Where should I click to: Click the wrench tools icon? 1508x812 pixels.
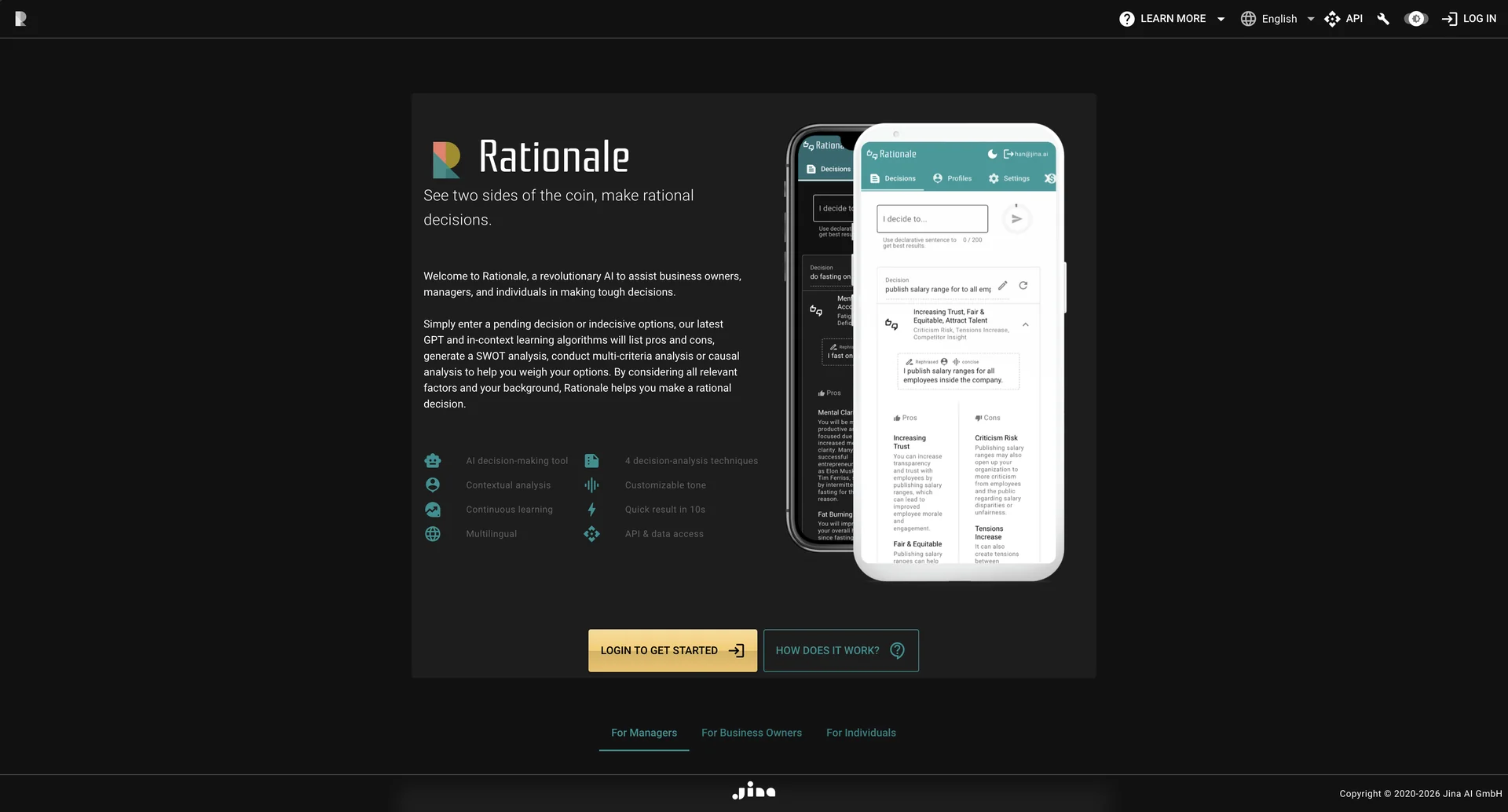point(1383,19)
